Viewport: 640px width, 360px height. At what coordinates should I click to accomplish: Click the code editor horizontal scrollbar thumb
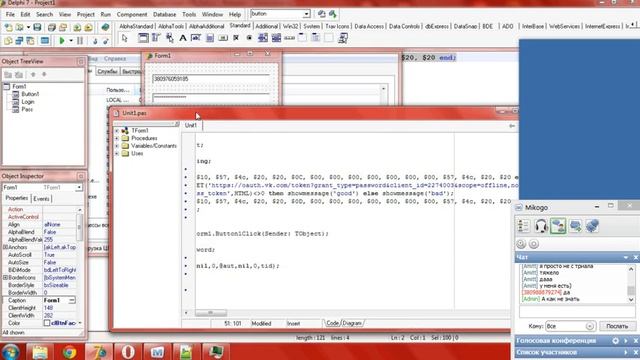point(211,313)
